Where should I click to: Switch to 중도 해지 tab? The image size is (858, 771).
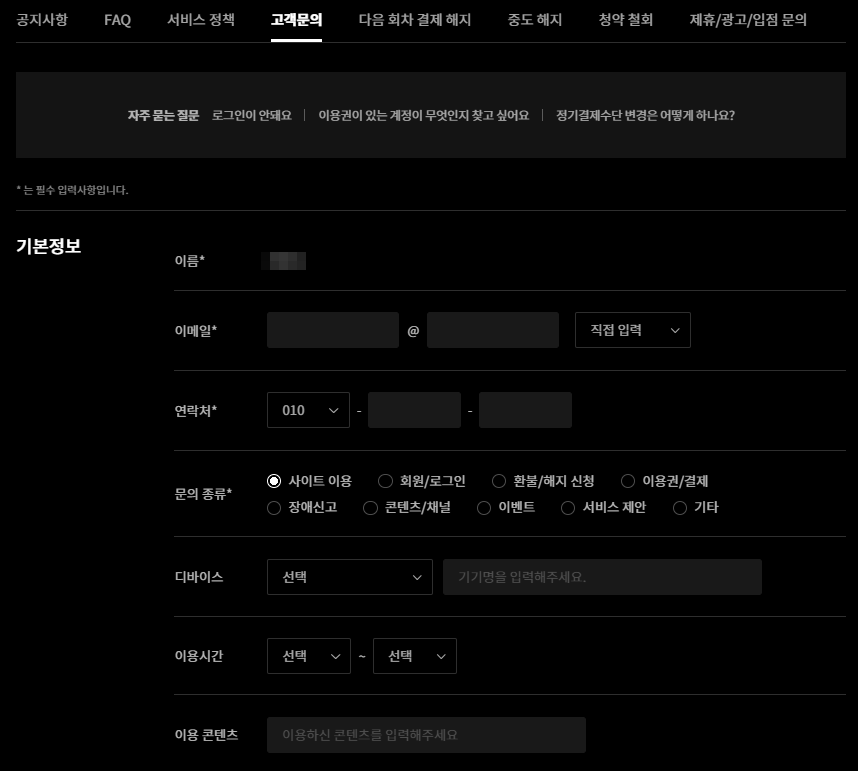(534, 20)
